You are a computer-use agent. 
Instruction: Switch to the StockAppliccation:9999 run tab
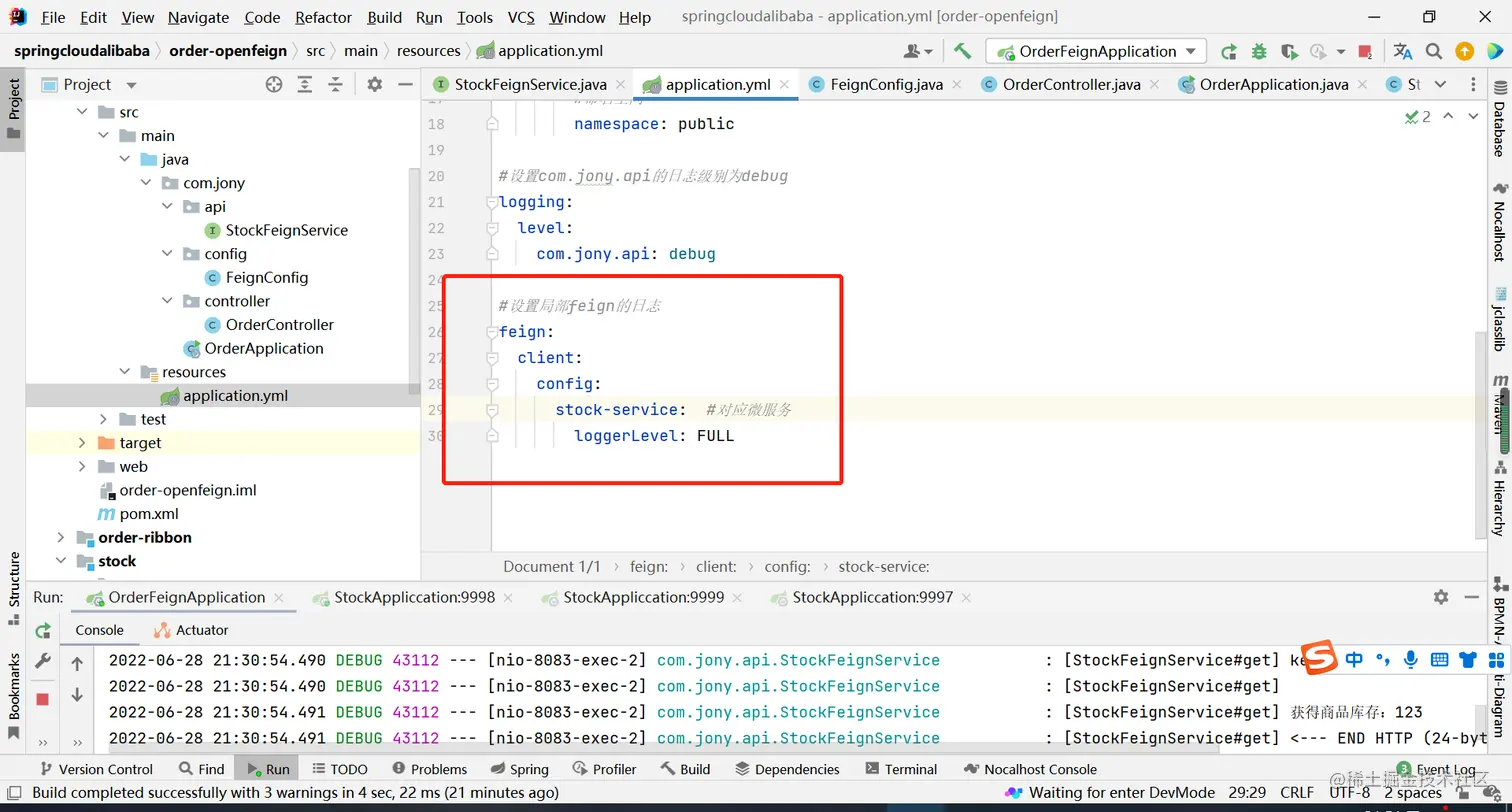tap(643, 597)
